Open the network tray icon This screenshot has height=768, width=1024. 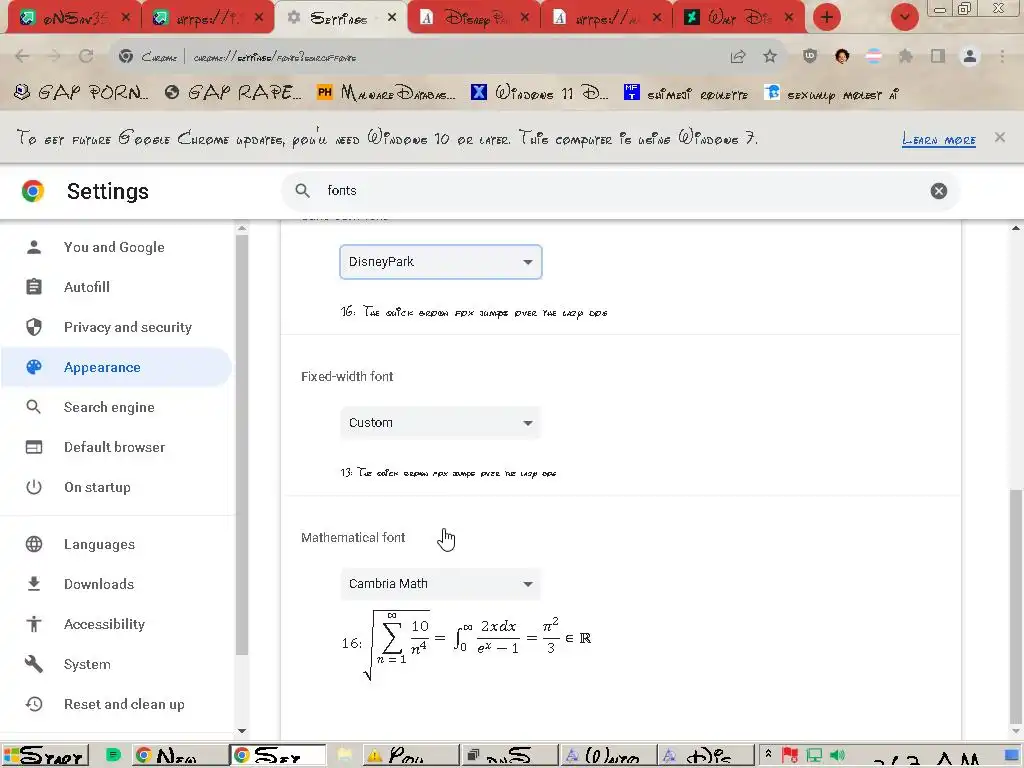tap(814, 756)
